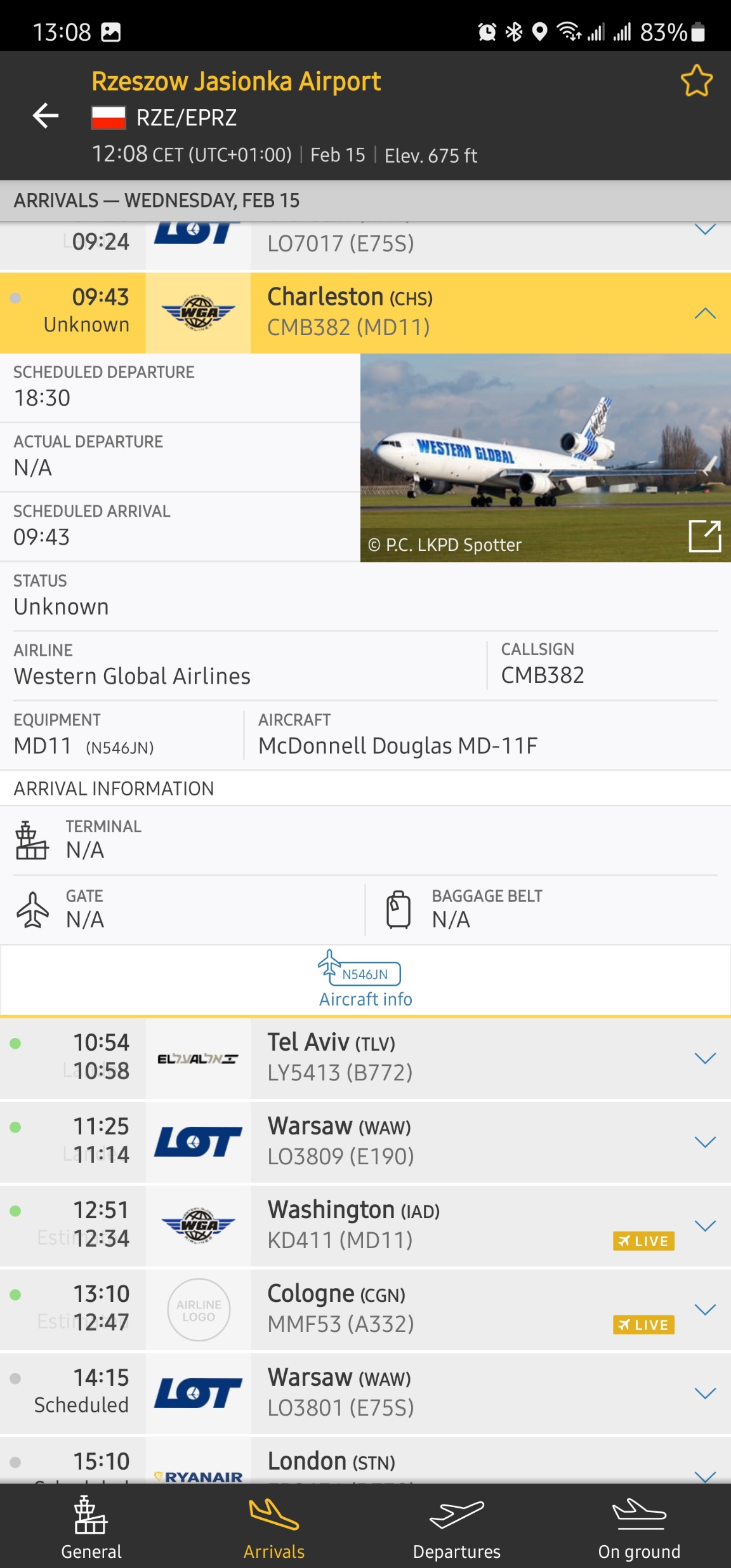Expand the Warsaw LO3809 flight row
Viewport: 731px width, 1568px height.
point(704,1142)
